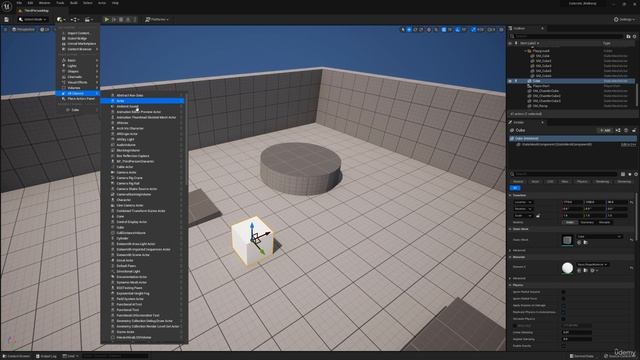The image size is (640, 360).
Task: Click the Camera speed viewport icon
Action: point(491,29)
